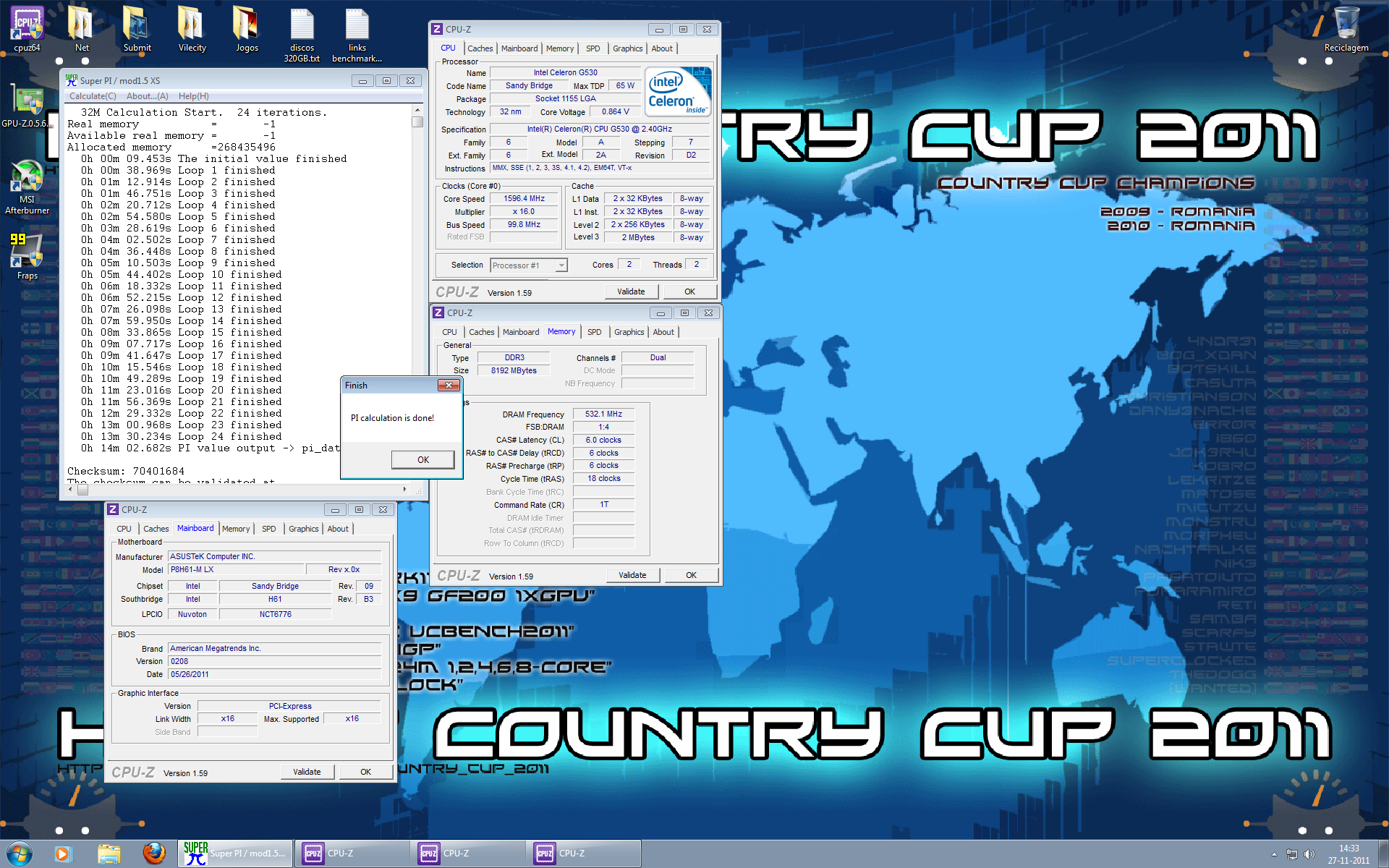1389x868 pixels.
Task: Click the Core Speed 1596.4 MHz value
Action: (524, 198)
